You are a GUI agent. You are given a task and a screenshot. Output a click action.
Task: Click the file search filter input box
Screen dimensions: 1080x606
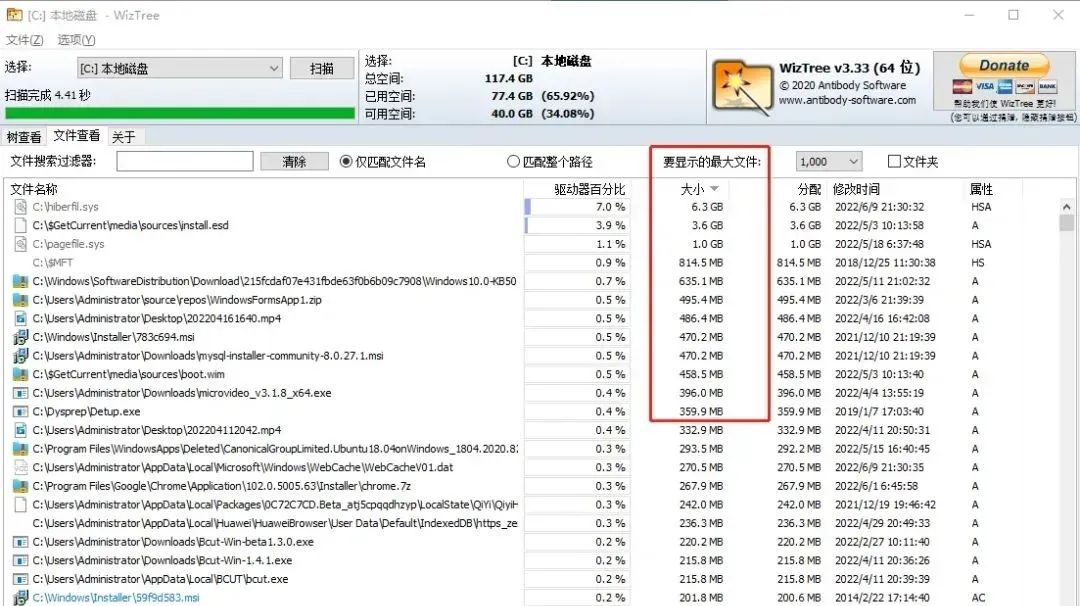pyautogui.click(x=185, y=162)
